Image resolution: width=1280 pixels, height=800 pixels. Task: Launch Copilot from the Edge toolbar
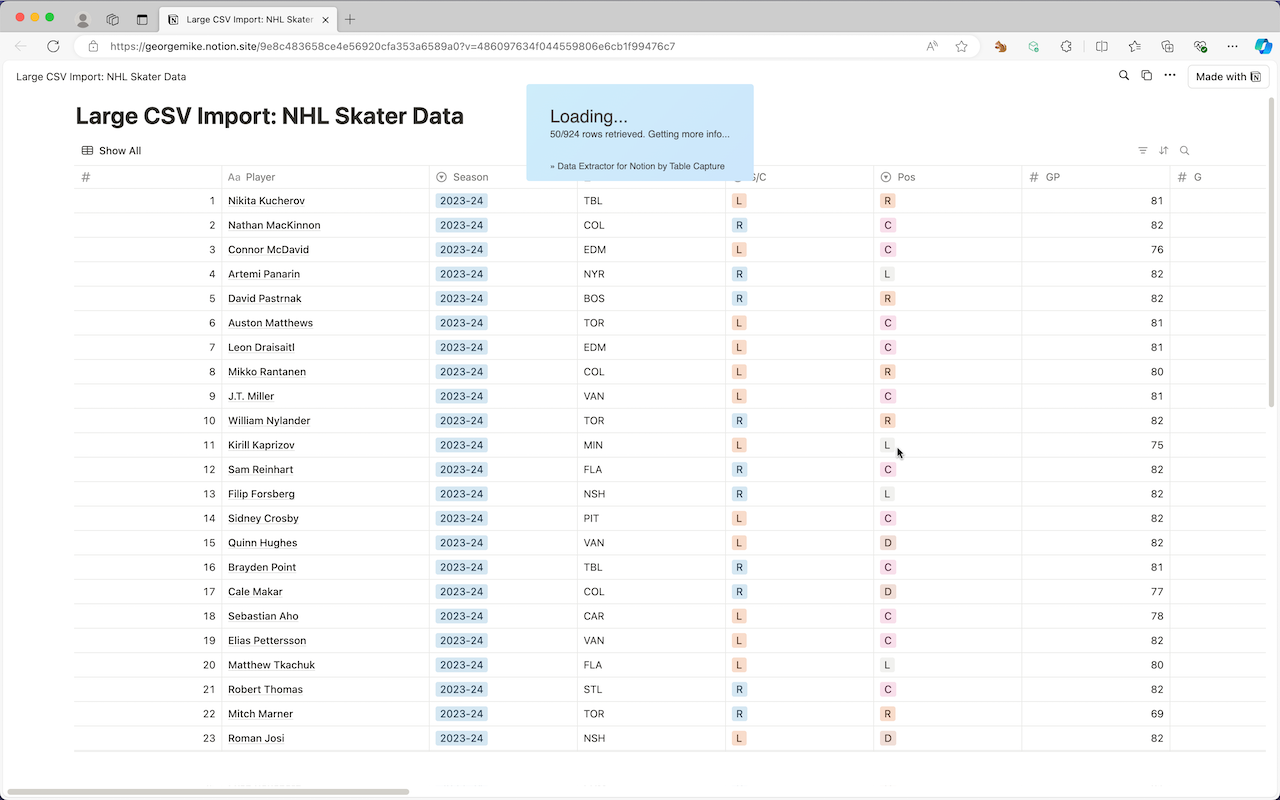1263,46
